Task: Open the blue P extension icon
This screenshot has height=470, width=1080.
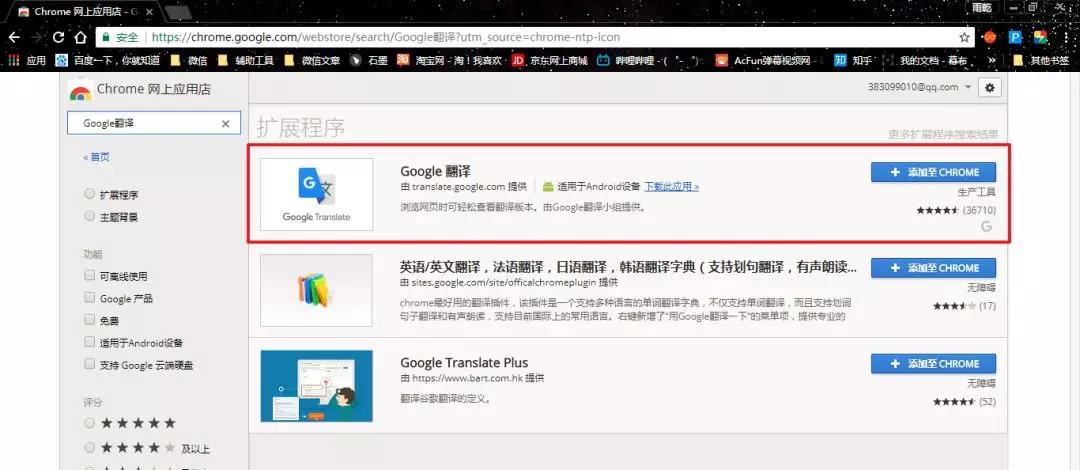Action: (x=1015, y=37)
